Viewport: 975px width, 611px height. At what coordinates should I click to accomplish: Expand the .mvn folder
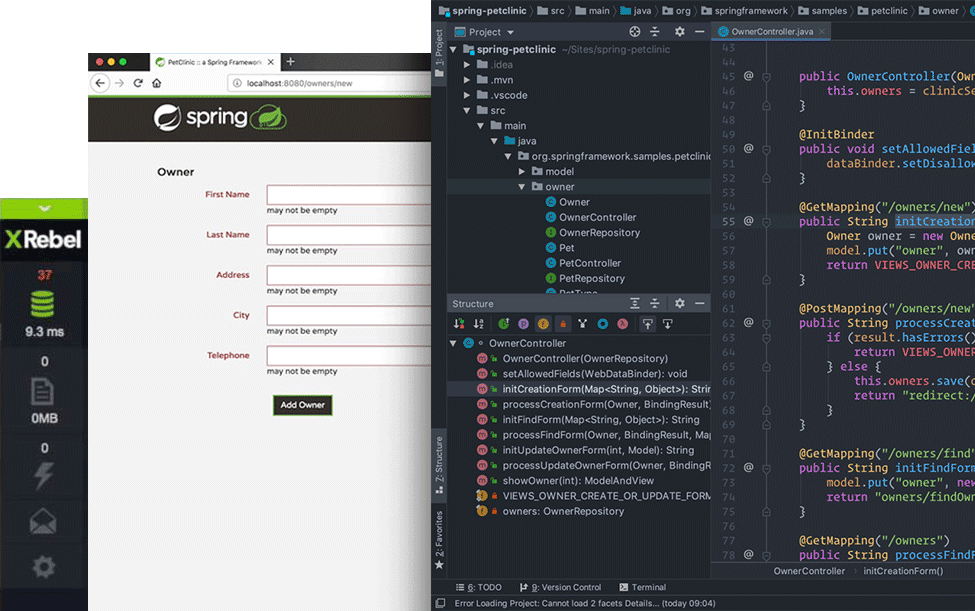coord(466,80)
